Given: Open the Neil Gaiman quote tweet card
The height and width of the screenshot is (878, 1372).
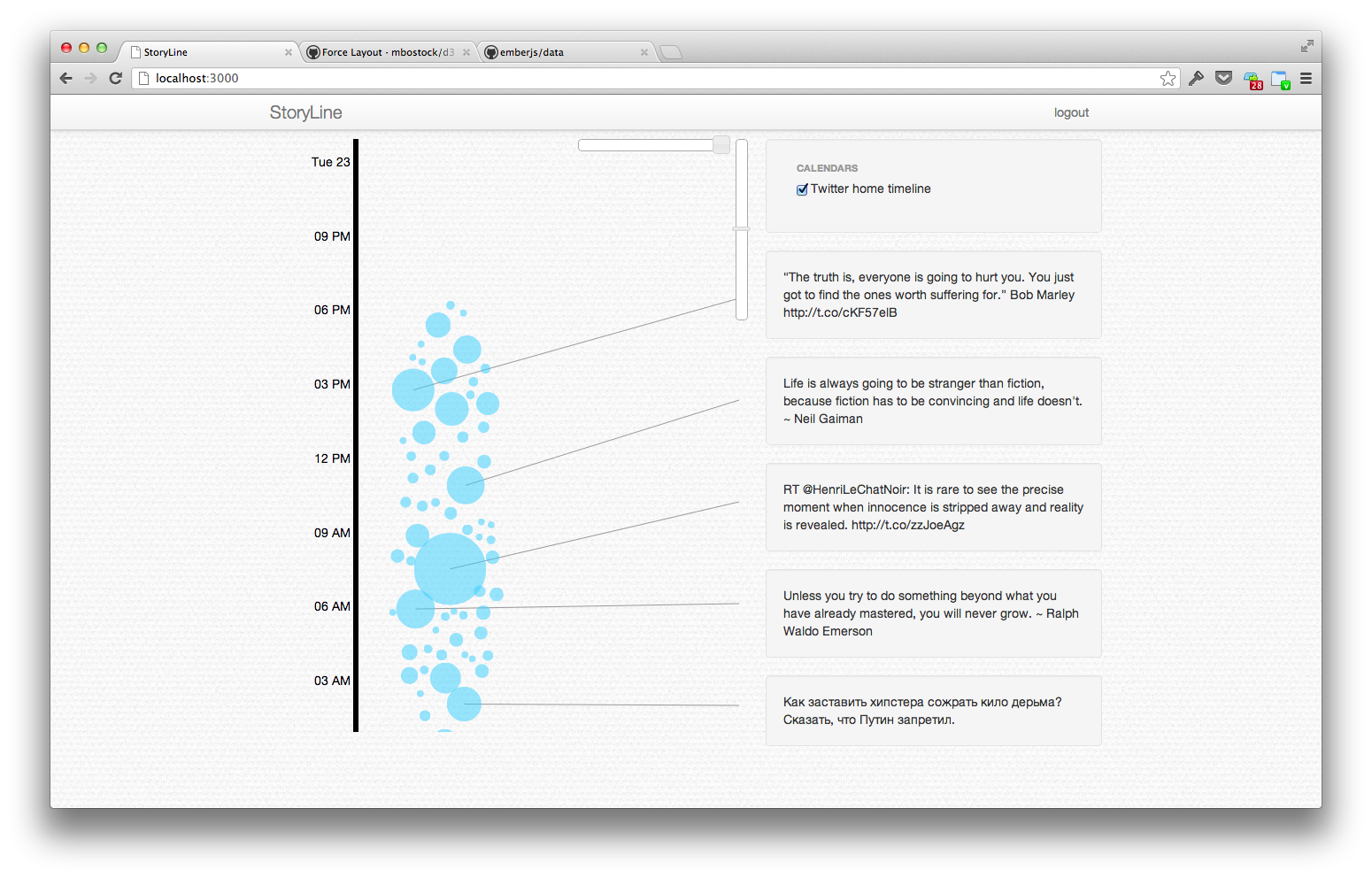Looking at the screenshot, I should (933, 401).
